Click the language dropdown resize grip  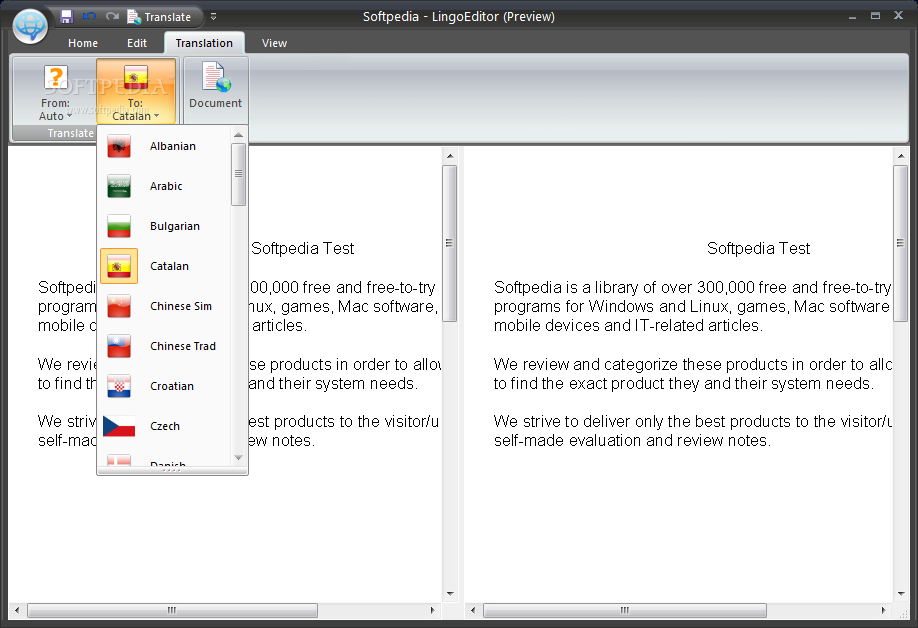click(x=172, y=470)
